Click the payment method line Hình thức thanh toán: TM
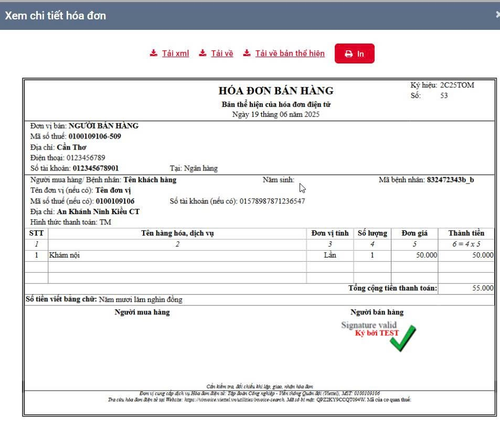 tap(71, 222)
